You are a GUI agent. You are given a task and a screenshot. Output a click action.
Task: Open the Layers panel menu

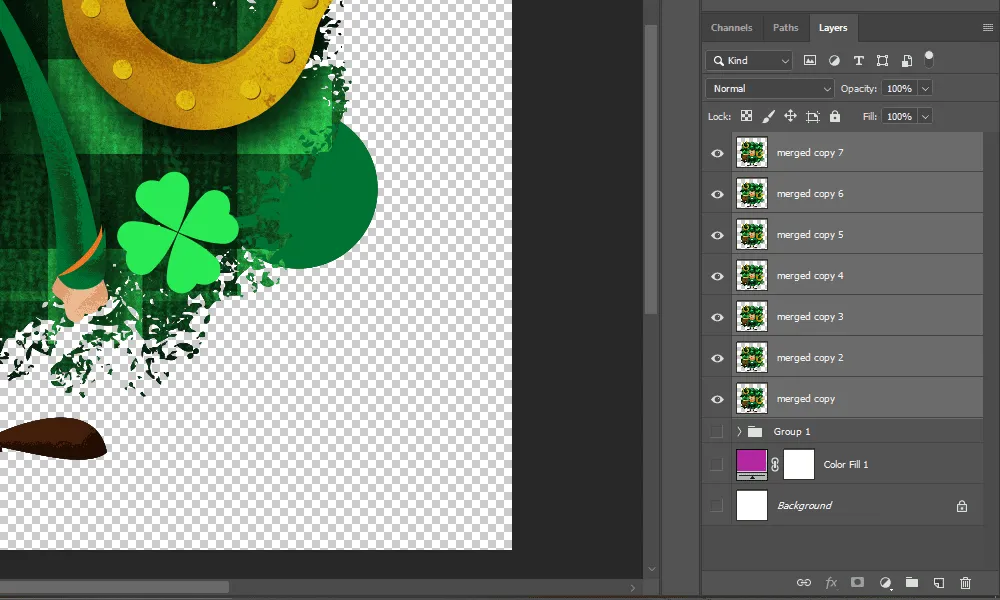(987, 27)
